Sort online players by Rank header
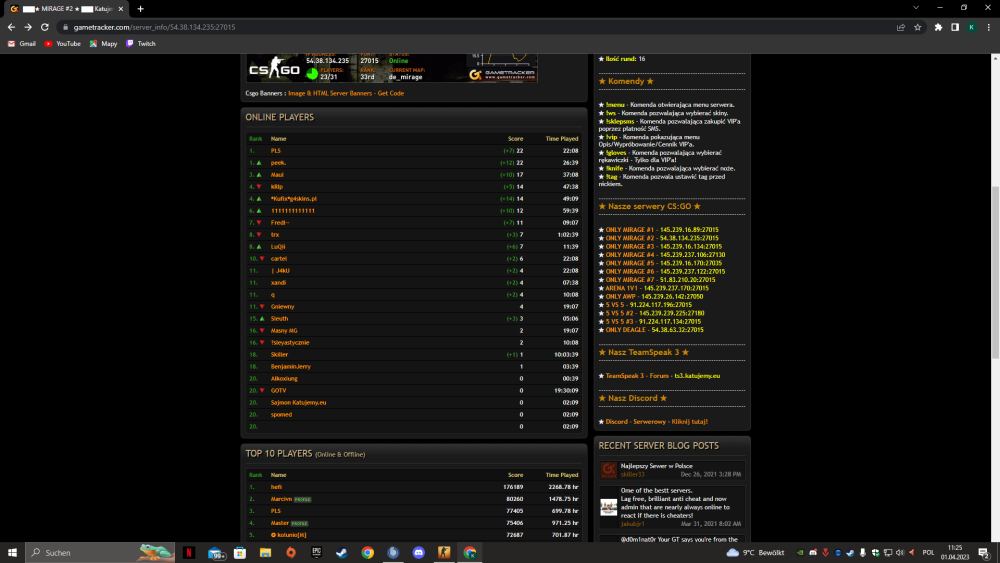This screenshot has width=1000, height=563. click(255, 138)
